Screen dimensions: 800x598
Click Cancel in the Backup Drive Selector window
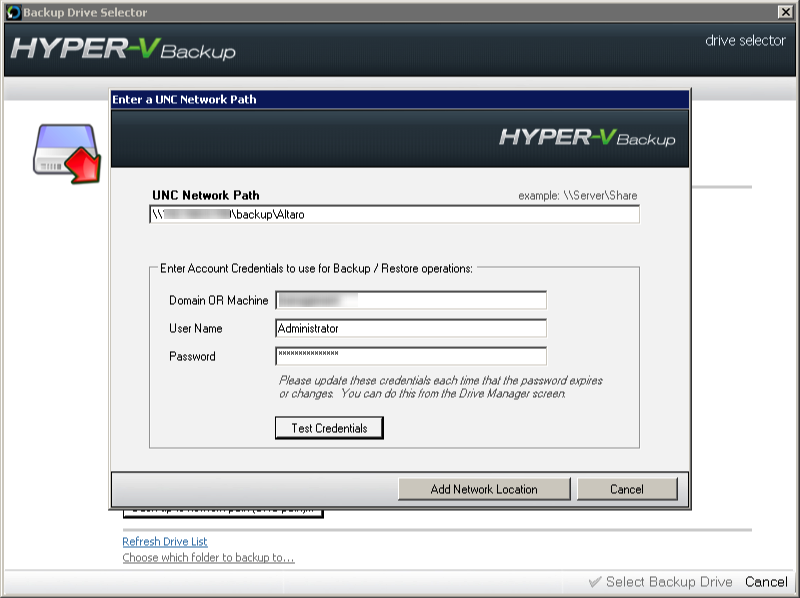coord(766,582)
